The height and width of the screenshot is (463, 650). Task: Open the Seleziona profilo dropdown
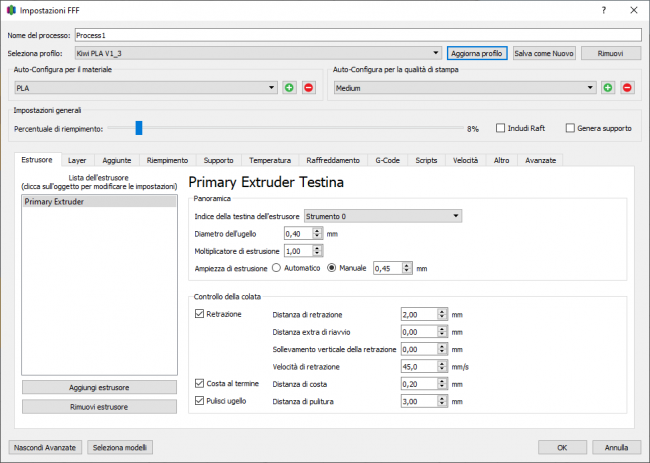pos(257,53)
